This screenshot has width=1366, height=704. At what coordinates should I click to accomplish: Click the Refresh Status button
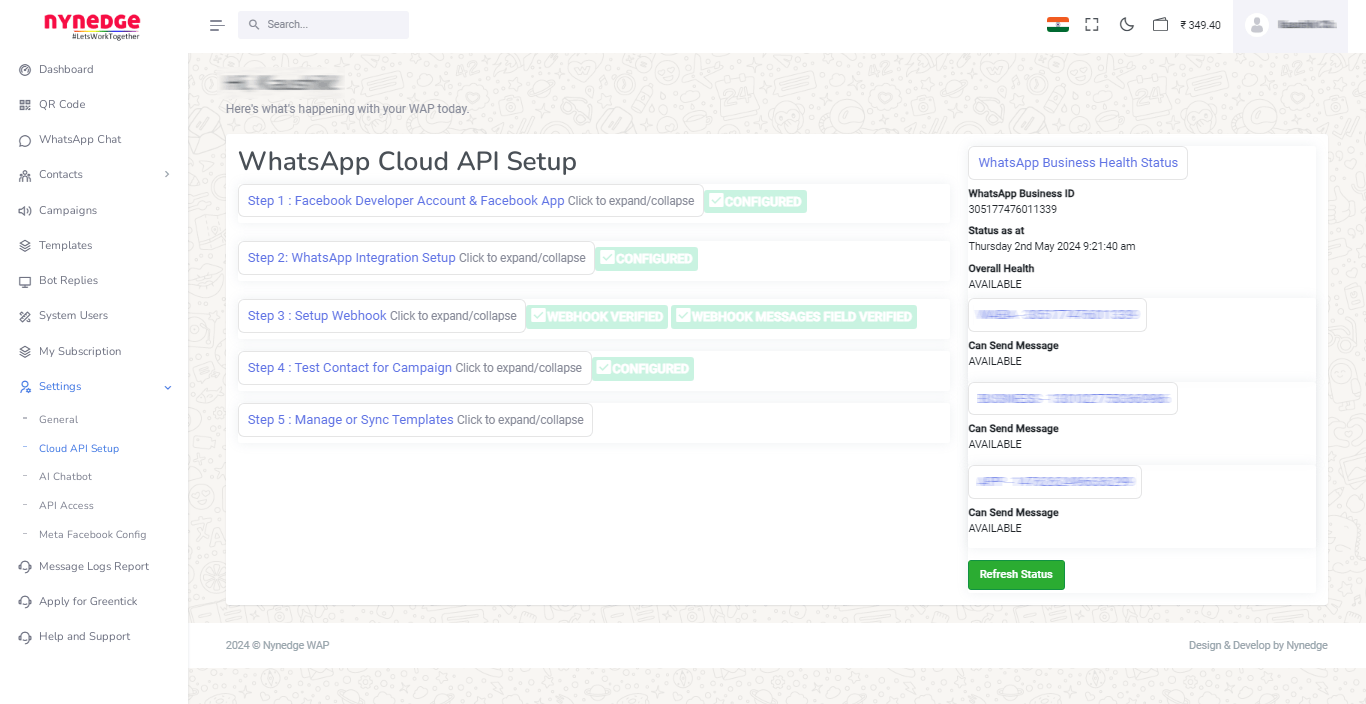click(1016, 575)
